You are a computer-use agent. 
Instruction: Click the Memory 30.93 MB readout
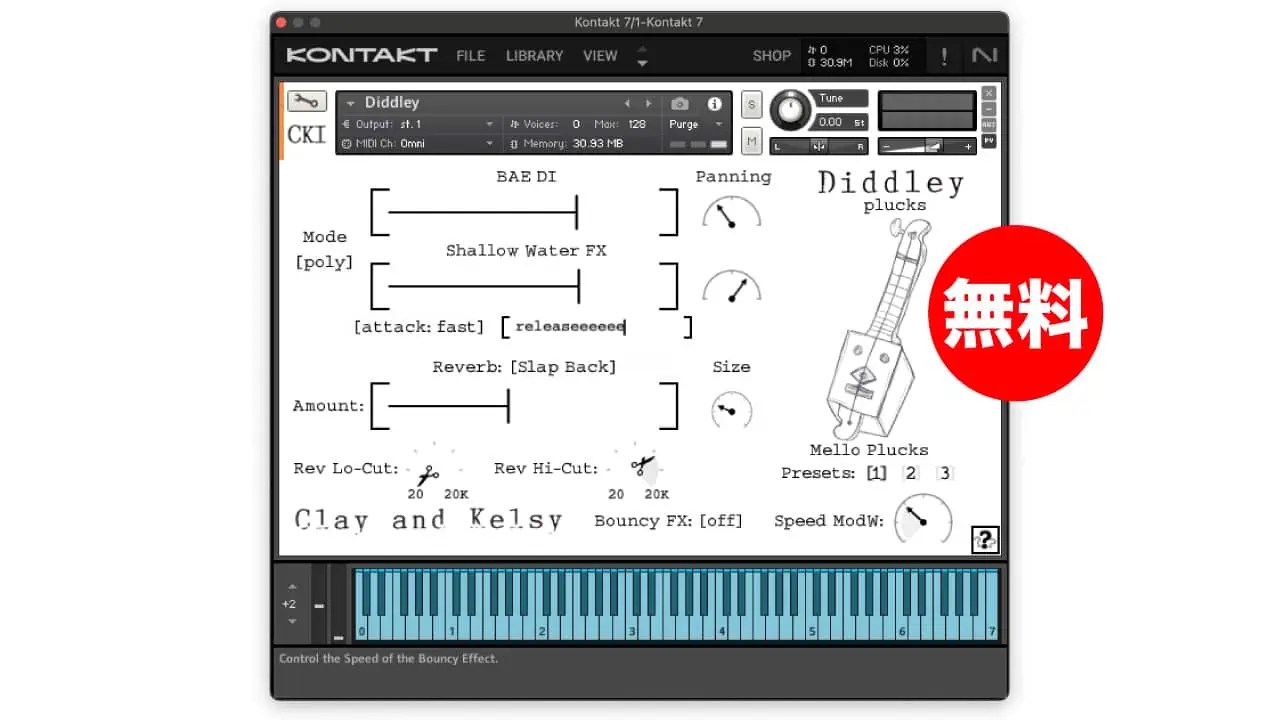[566, 144]
